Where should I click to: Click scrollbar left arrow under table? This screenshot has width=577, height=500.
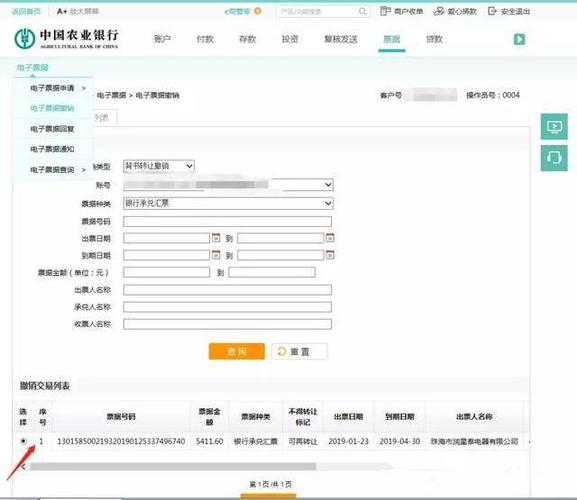pos(23,467)
